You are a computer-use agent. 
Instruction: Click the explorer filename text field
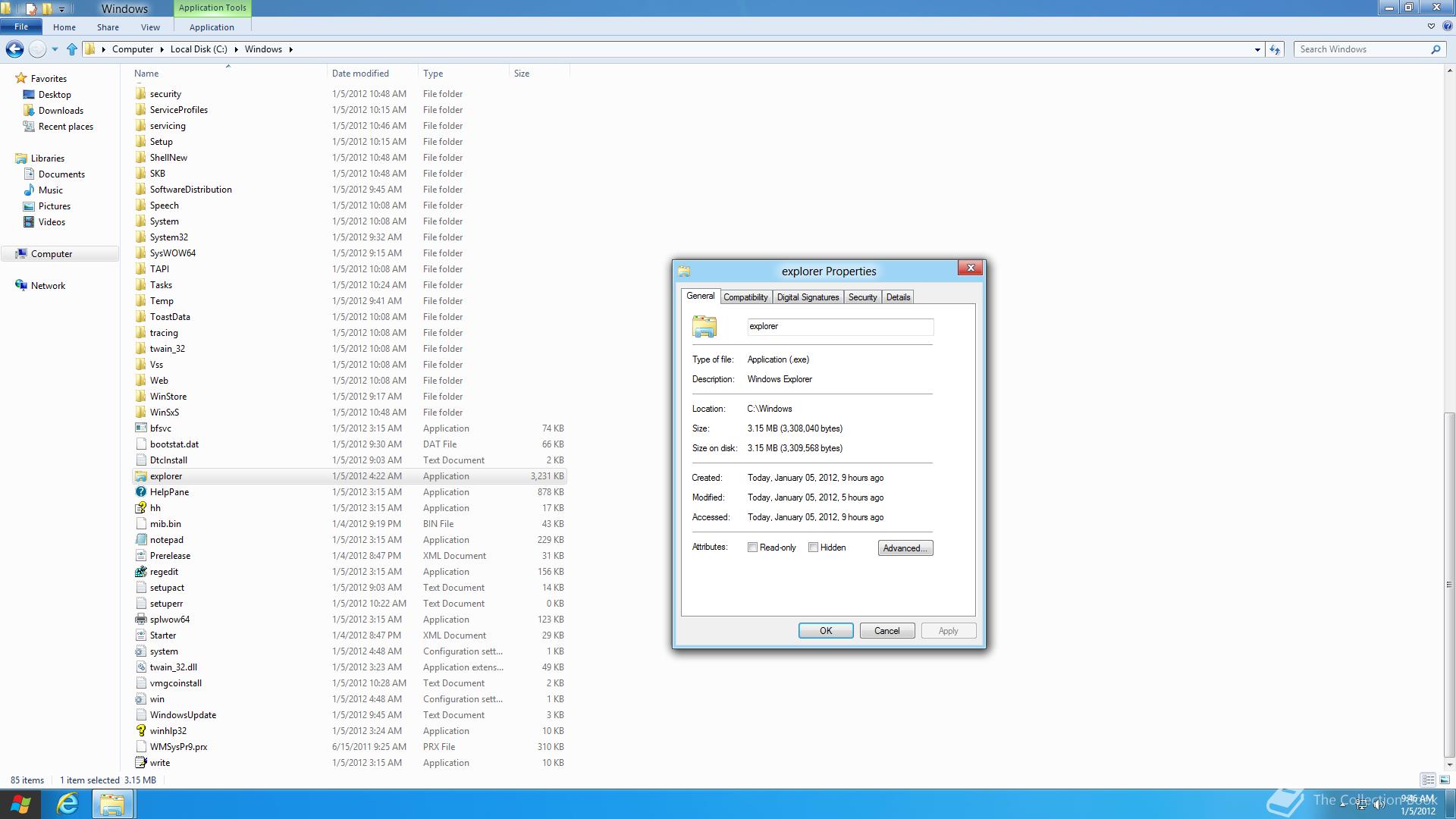tap(840, 327)
